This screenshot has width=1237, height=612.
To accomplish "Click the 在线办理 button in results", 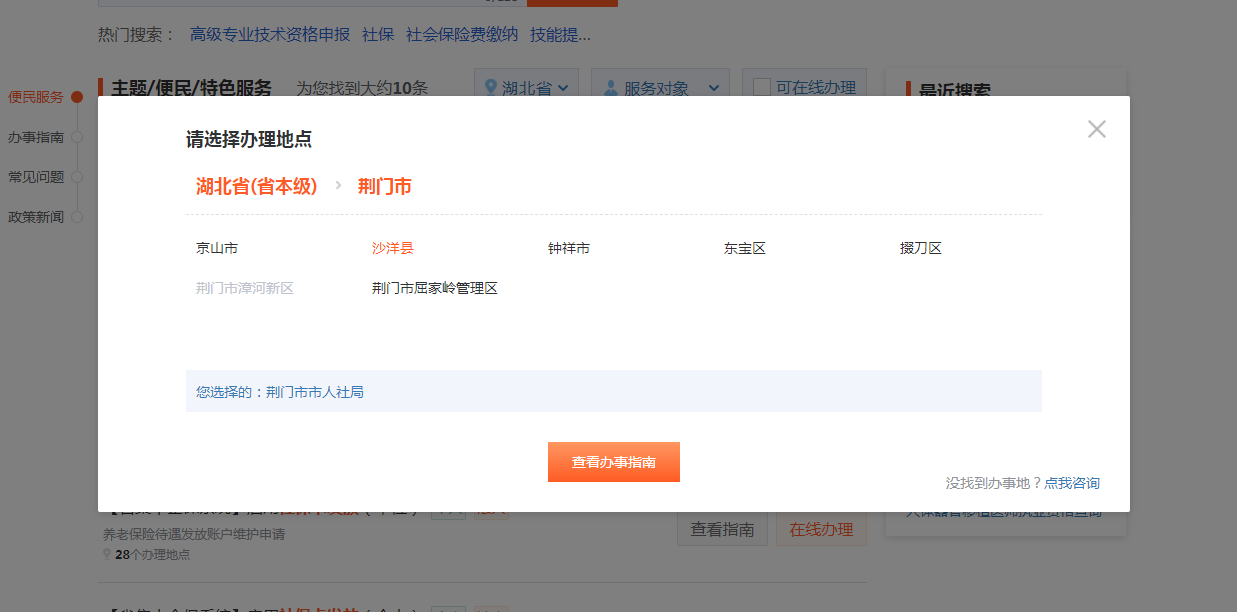I will 820,529.
